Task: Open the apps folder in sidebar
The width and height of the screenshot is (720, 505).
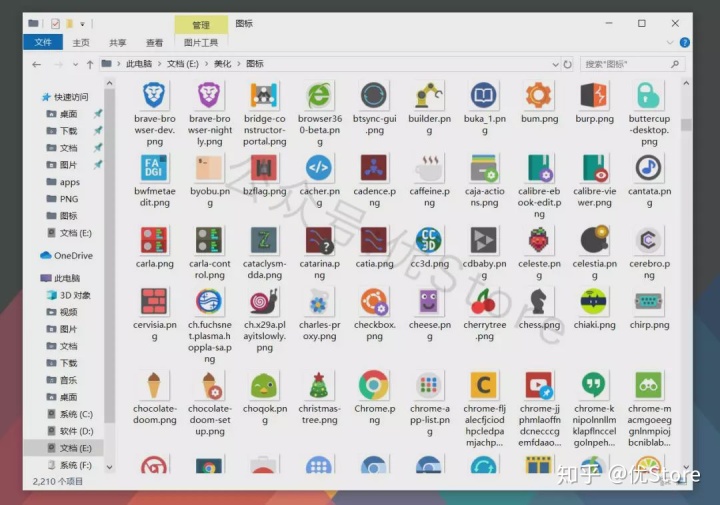Action: 69,182
